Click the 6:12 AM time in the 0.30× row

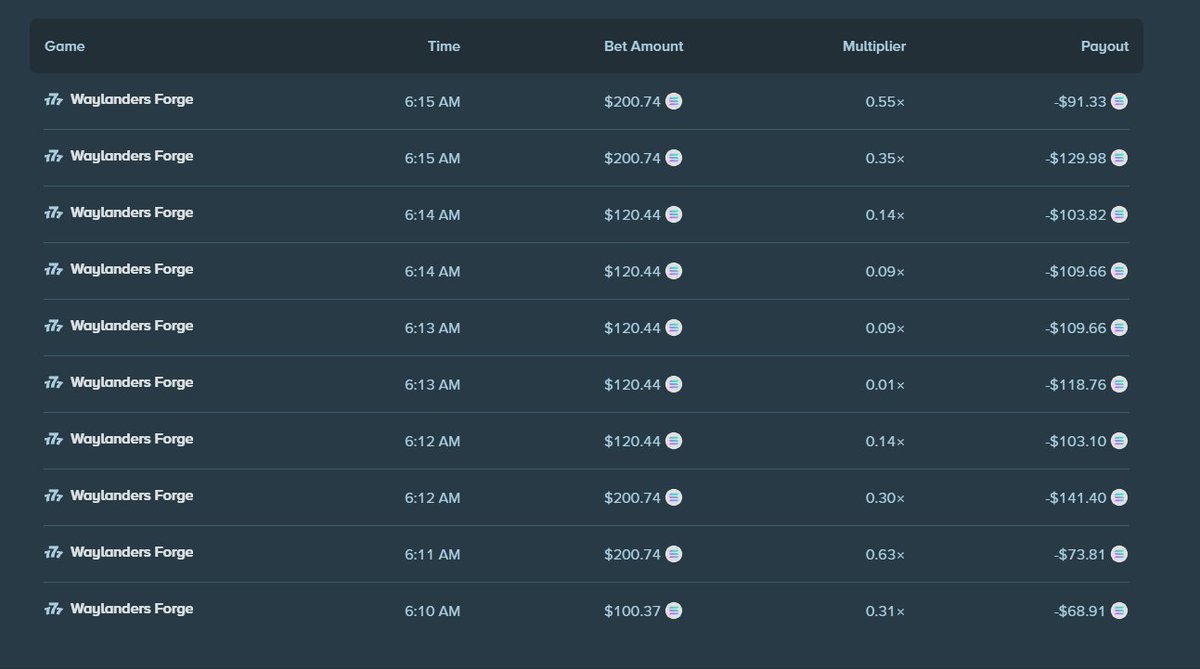433,498
